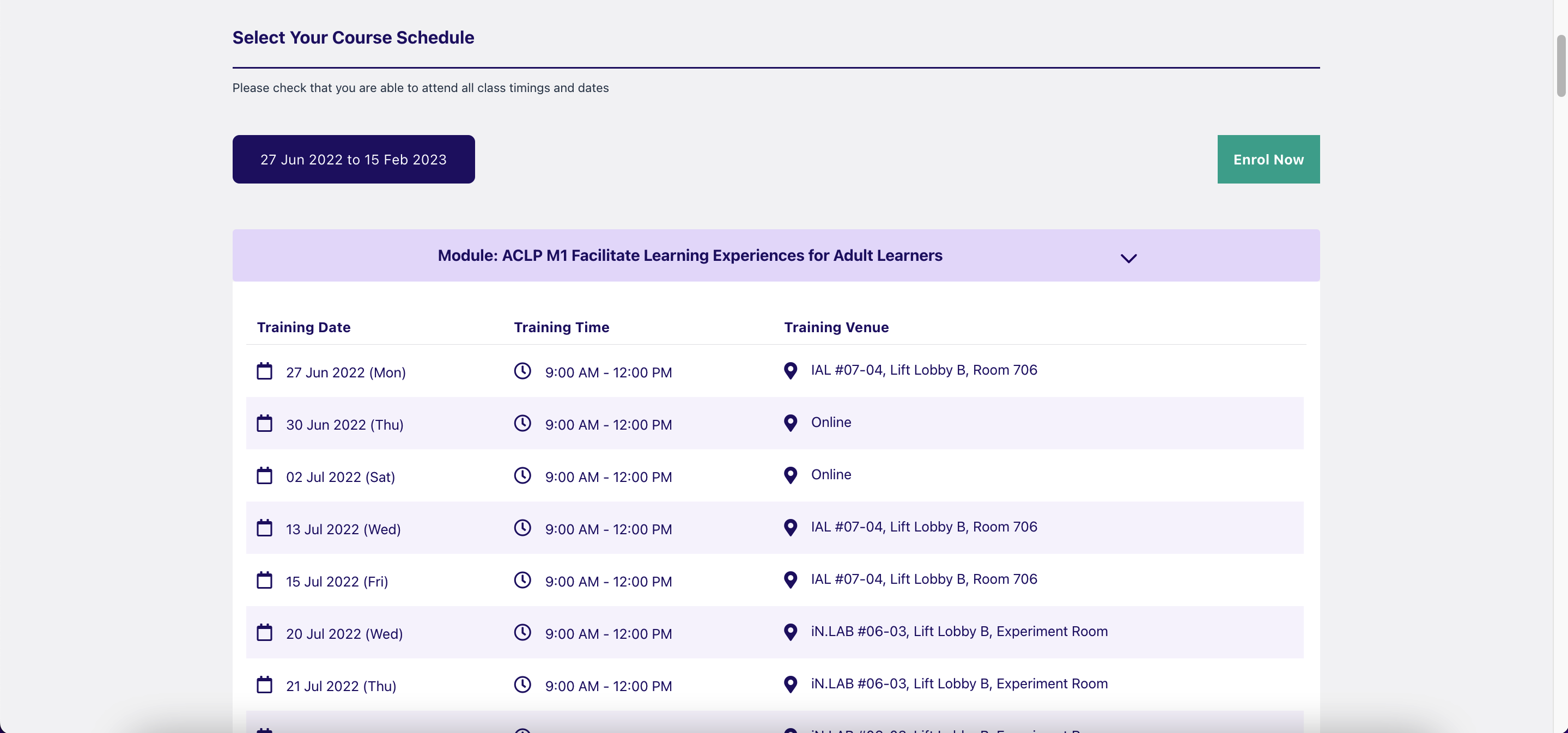Click clock icon in 13 Jul row
1568x733 pixels.
pyautogui.click(x=522, y=527)
